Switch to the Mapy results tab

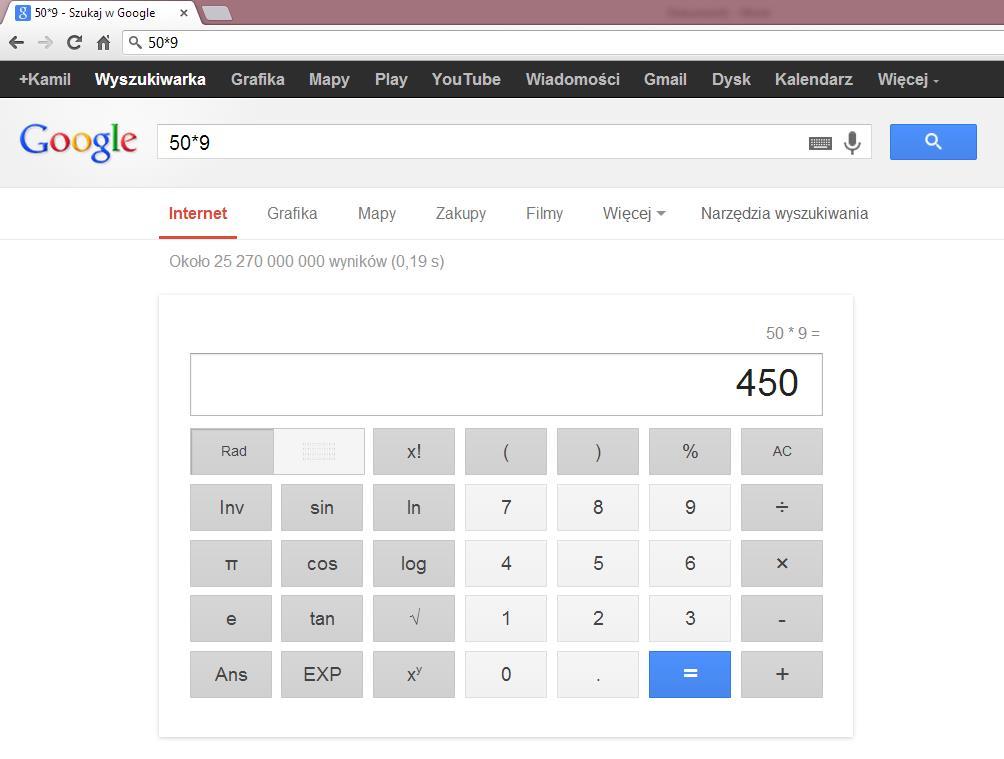pyautogui.click(x=376, y=213)
